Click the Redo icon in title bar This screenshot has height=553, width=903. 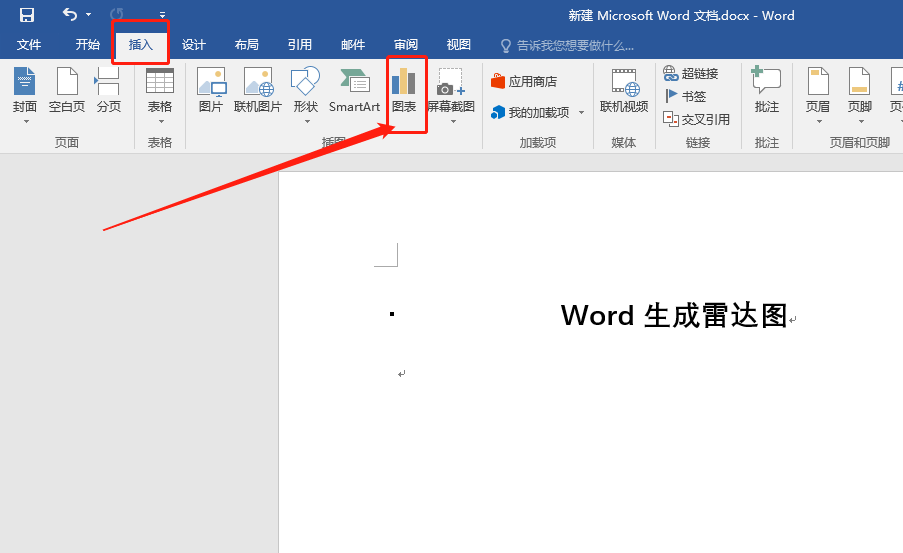[116, 14]
